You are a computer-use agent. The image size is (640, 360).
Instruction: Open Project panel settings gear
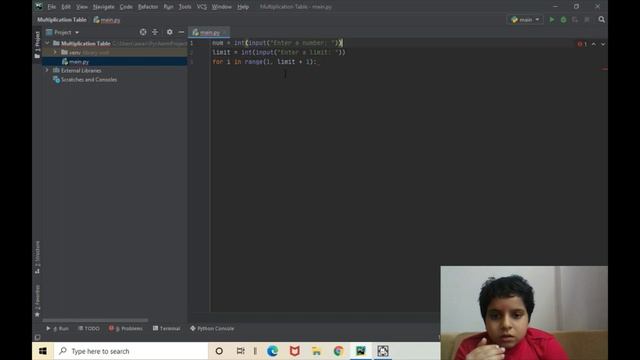169,32
